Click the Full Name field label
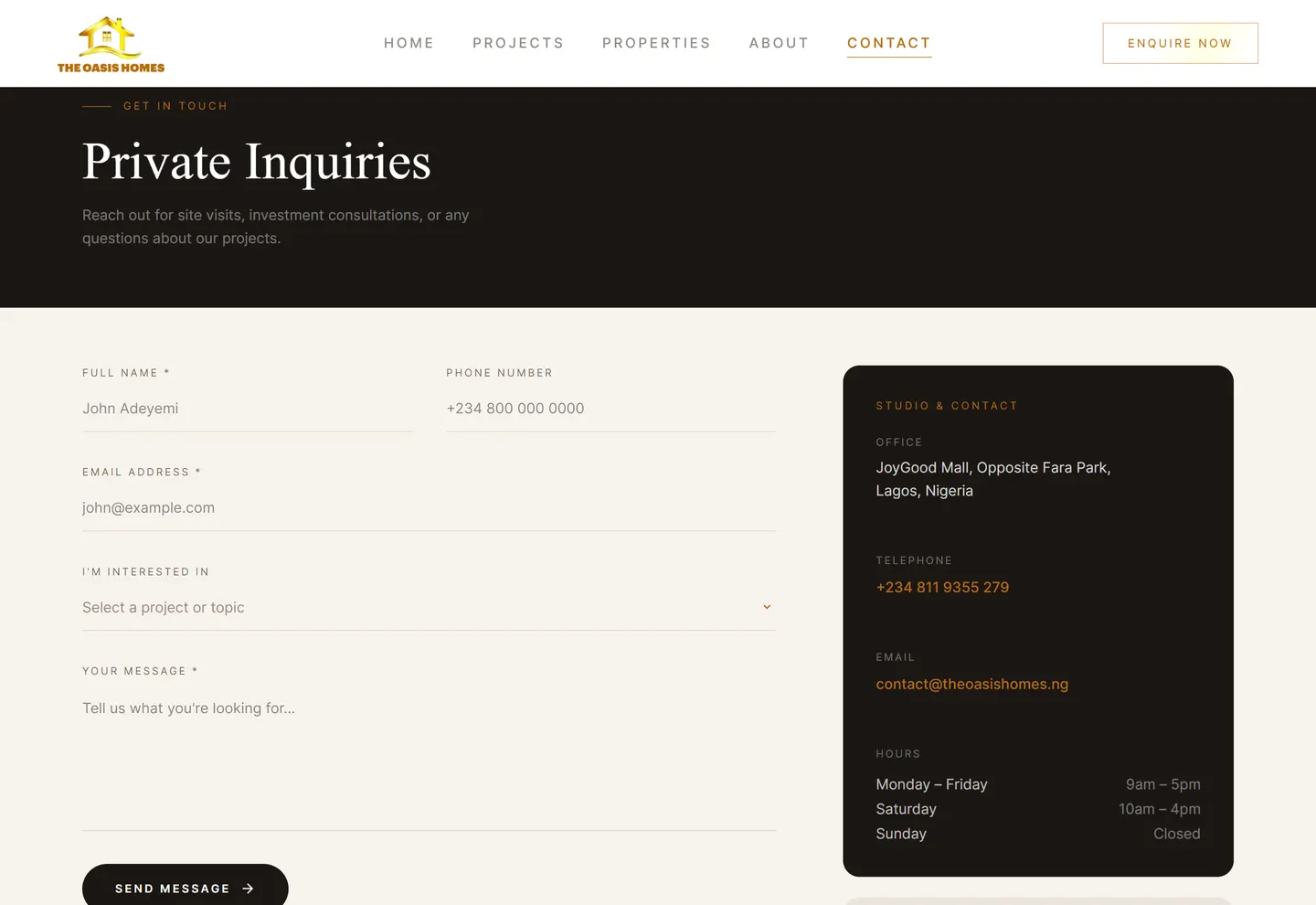 126,373
